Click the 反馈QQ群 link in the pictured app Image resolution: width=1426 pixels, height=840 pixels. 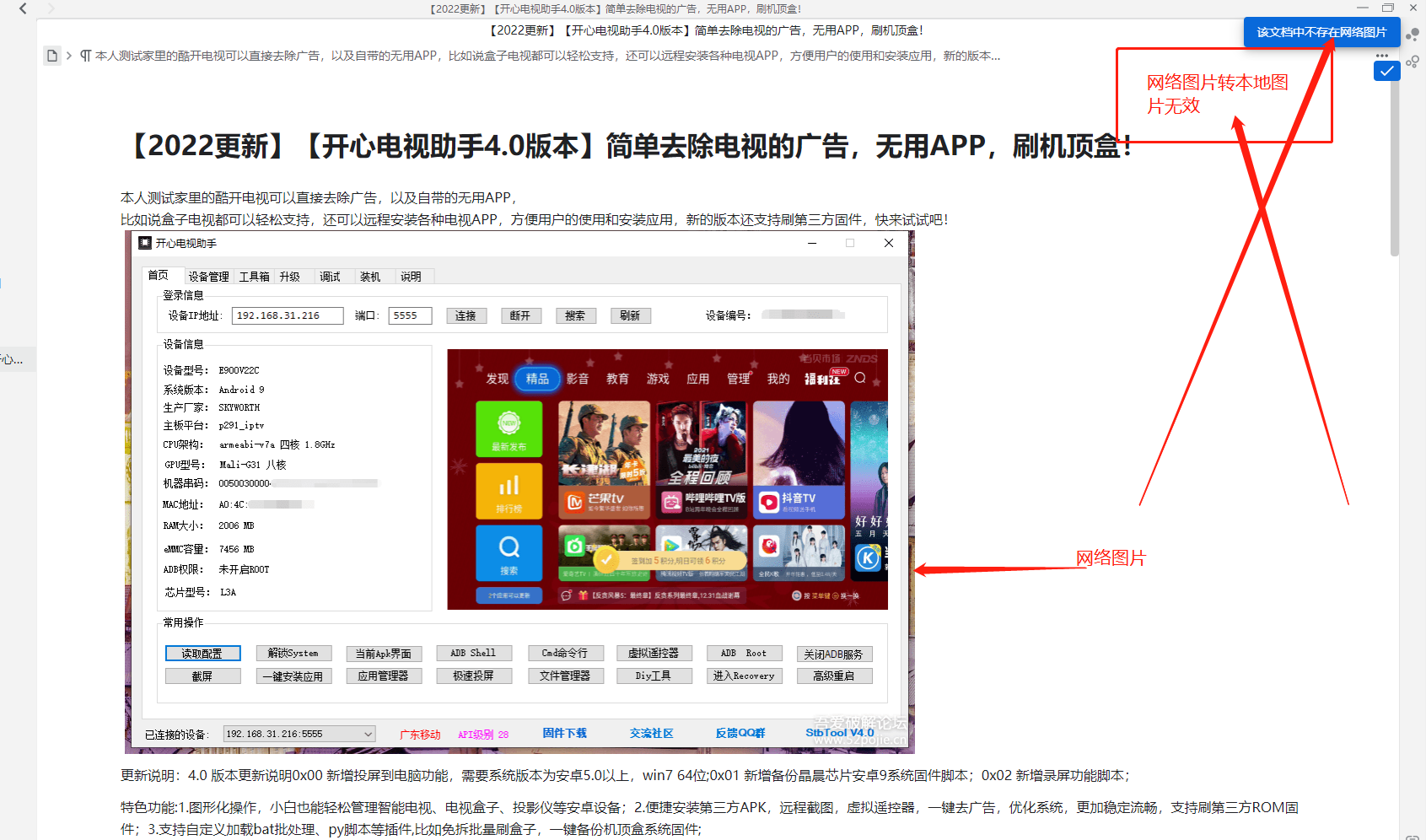[740, 734]
